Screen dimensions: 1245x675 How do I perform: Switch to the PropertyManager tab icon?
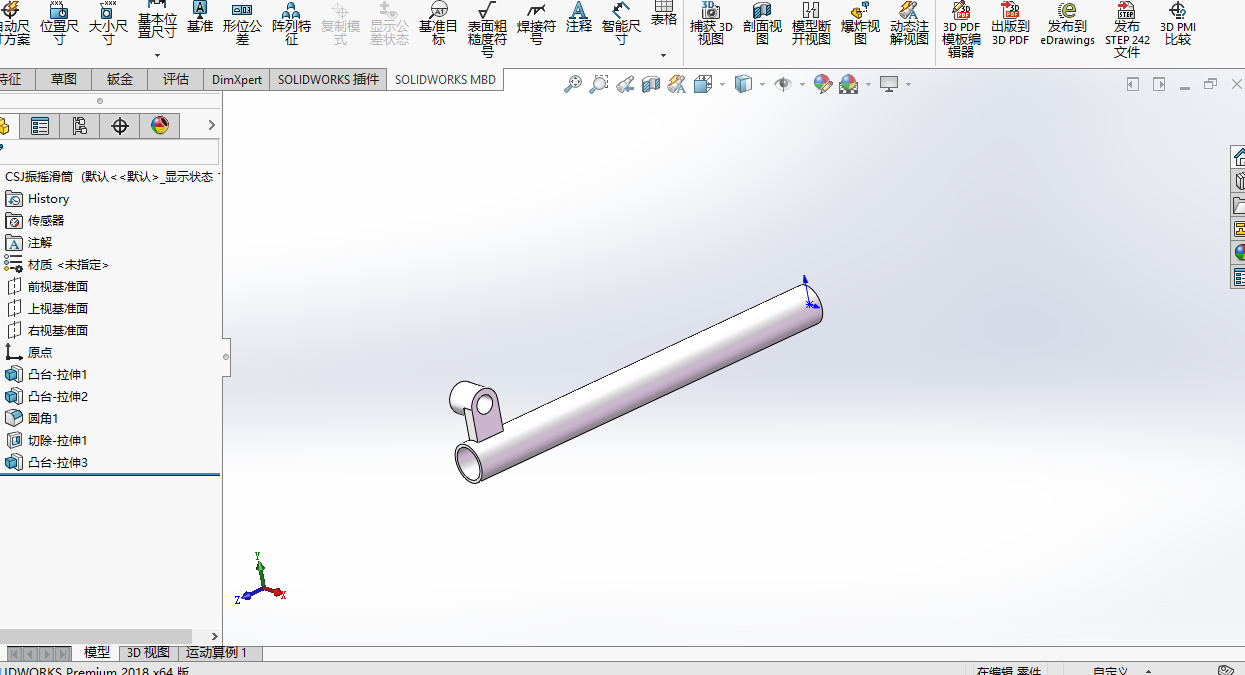40,125
